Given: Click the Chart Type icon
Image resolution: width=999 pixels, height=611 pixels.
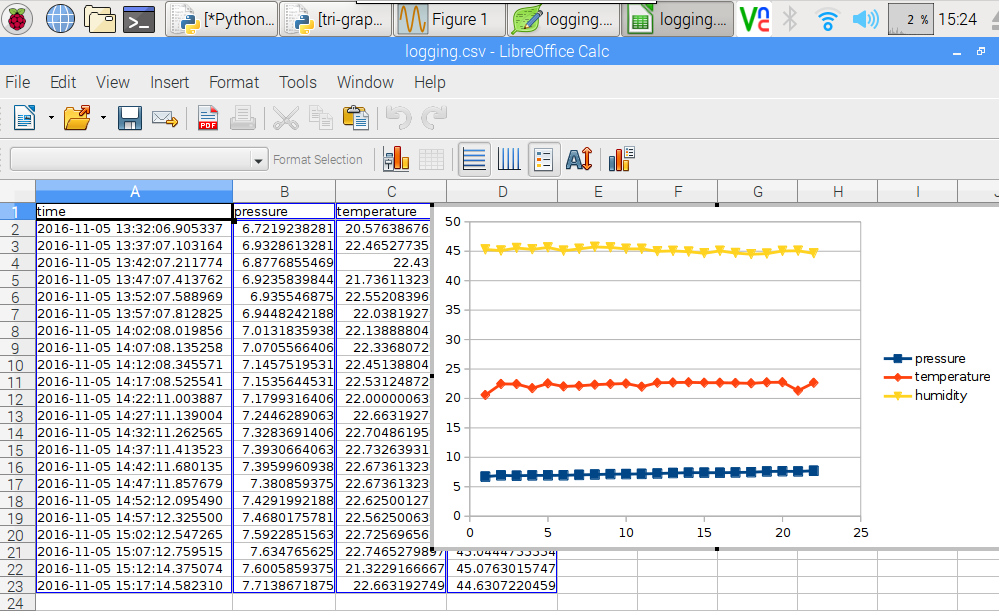Looking at the screenshot, I should click(396, 159).
